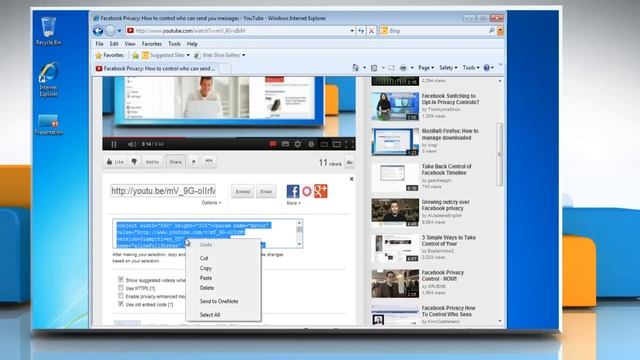This screenshot has height=360, width=640.
Task: Open the Edit menu
Action: [x=114, y=44]
